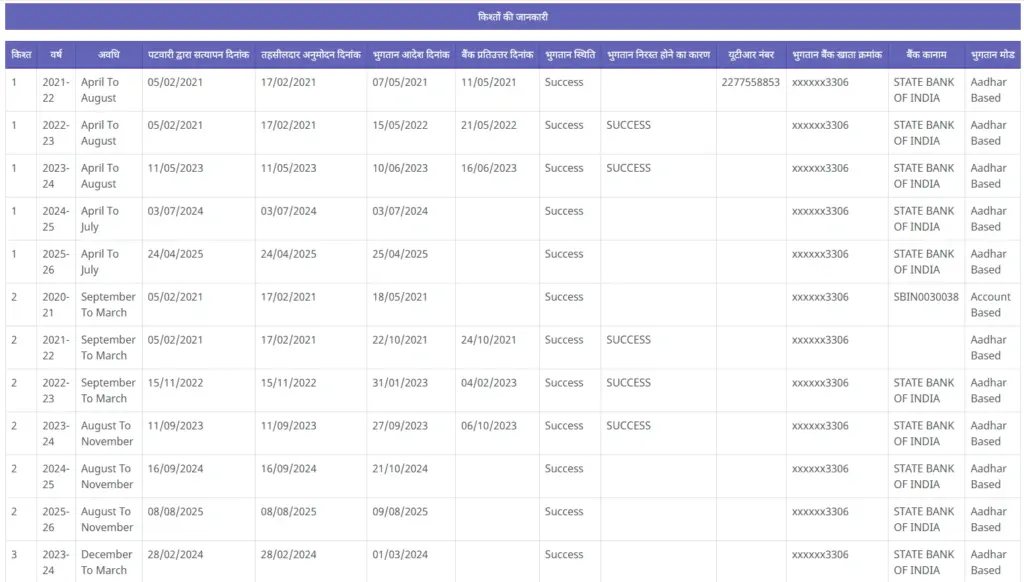The height and width of the screenshot is (582, 1024).
Task: Click year 2020-21 cell
Action: pyautogui.click(x=56, y=305)
